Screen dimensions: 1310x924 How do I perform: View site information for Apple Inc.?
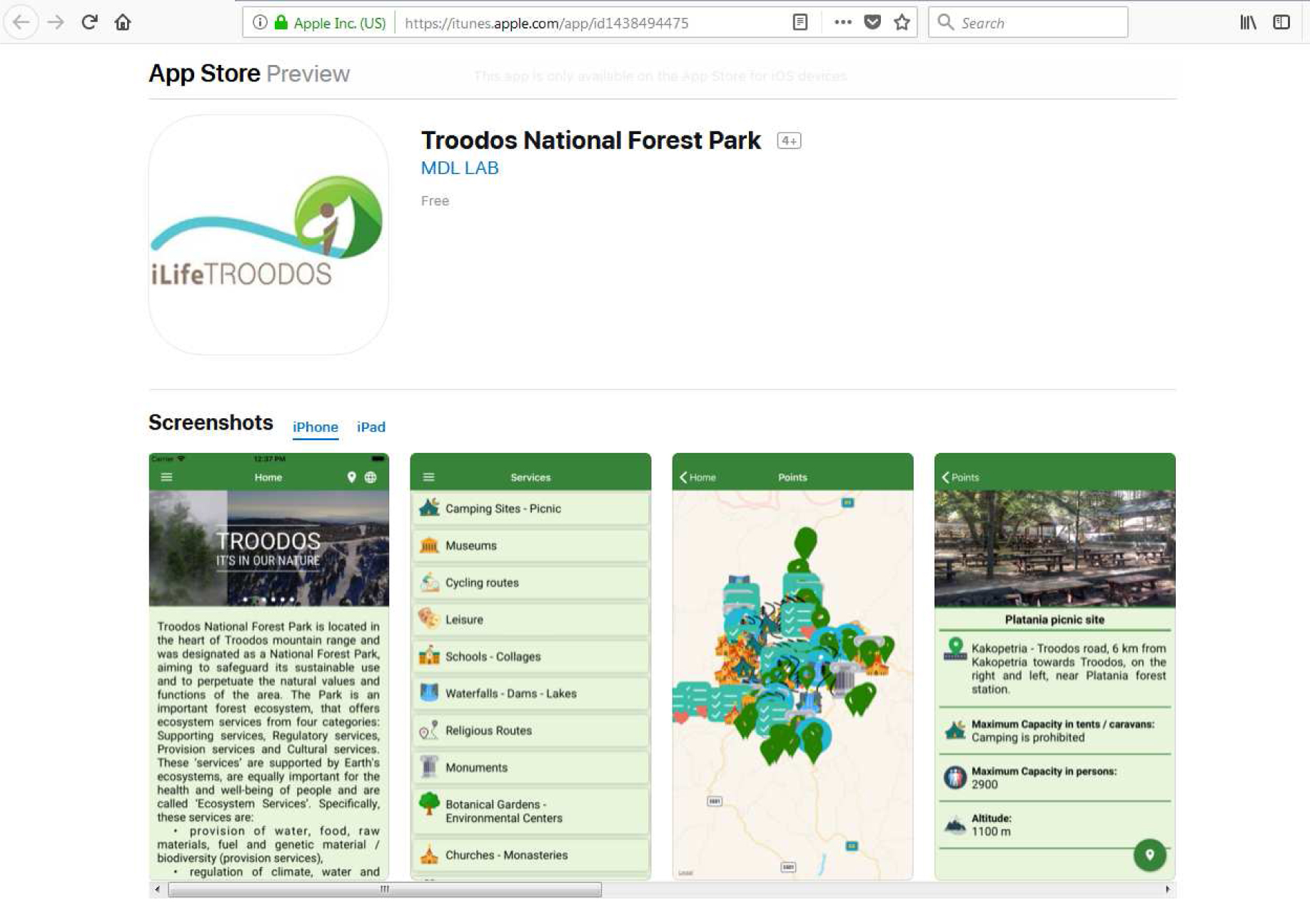[260, 22]
